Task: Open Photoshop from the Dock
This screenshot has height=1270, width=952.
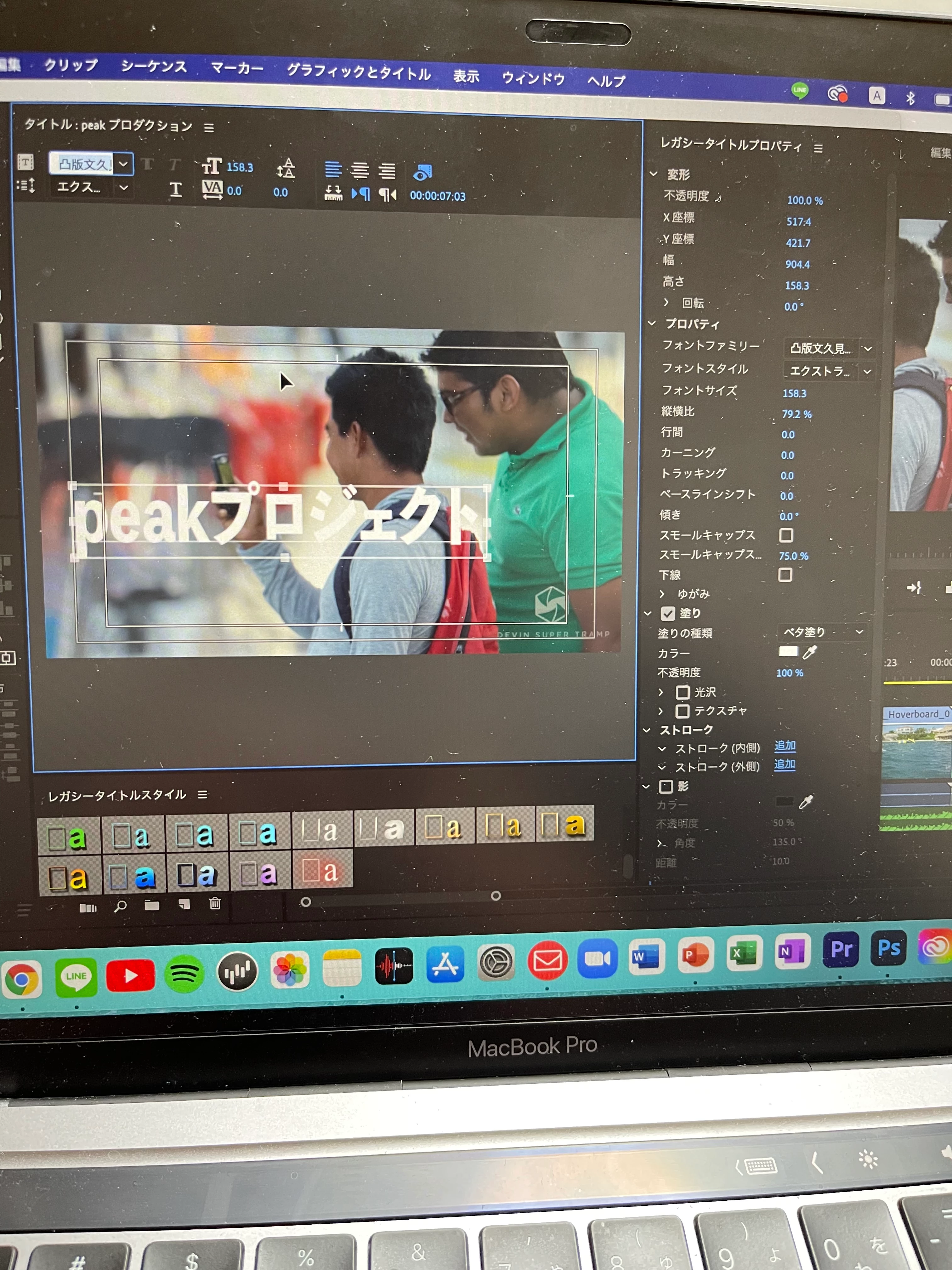Action: (889, 948)
